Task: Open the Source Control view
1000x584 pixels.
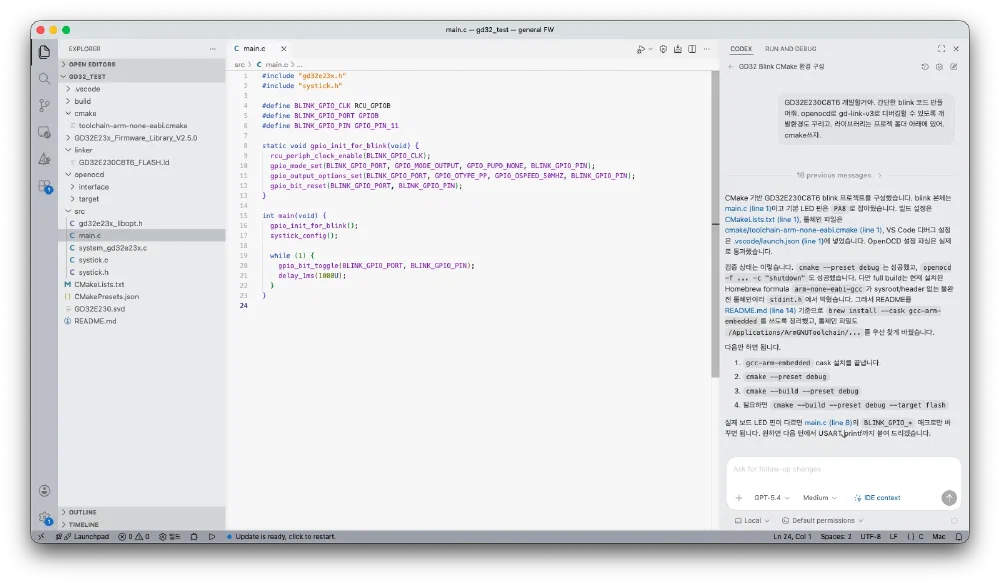Action: pos(44,105)
